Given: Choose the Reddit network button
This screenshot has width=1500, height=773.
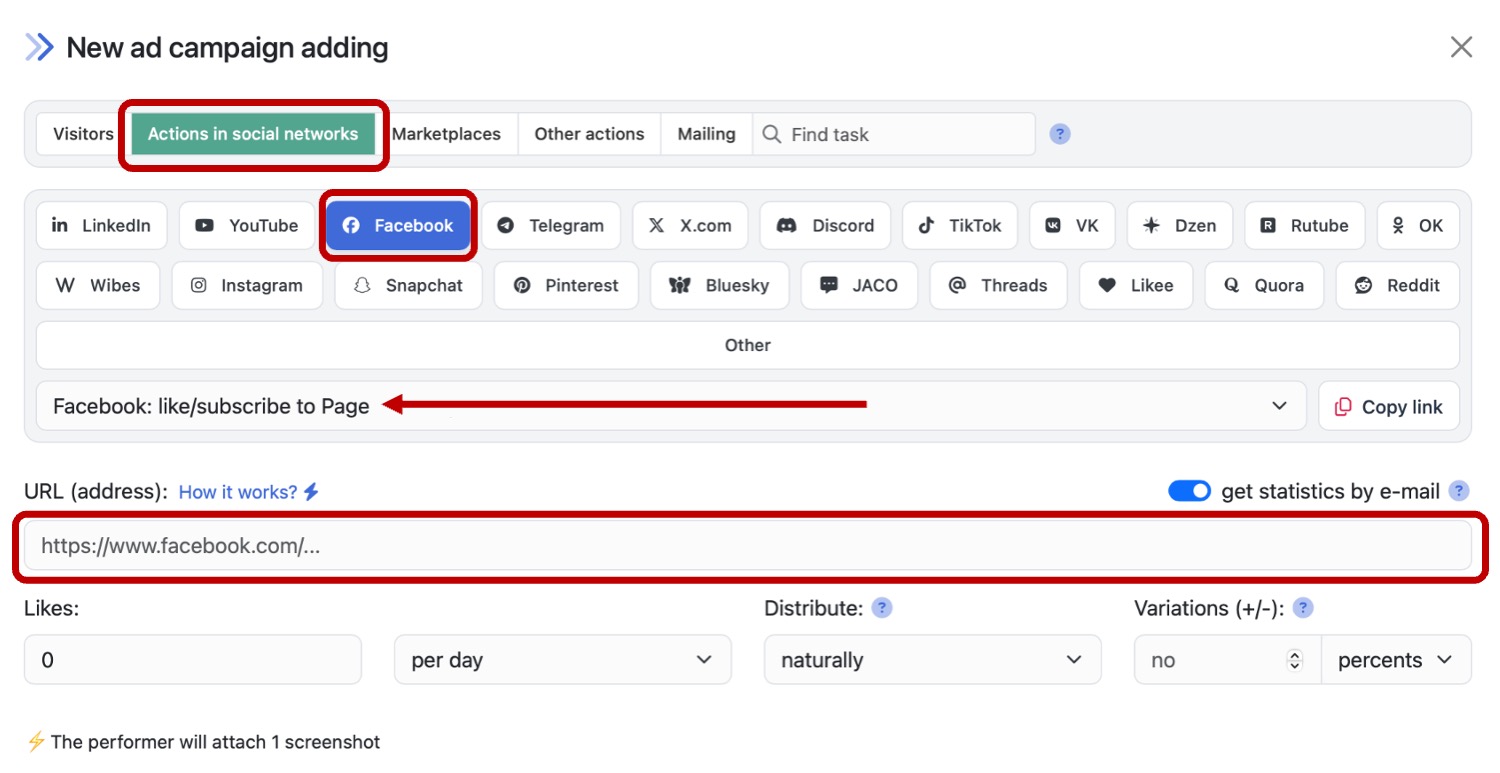Looking at the screenshot, I should (1397, 286).
